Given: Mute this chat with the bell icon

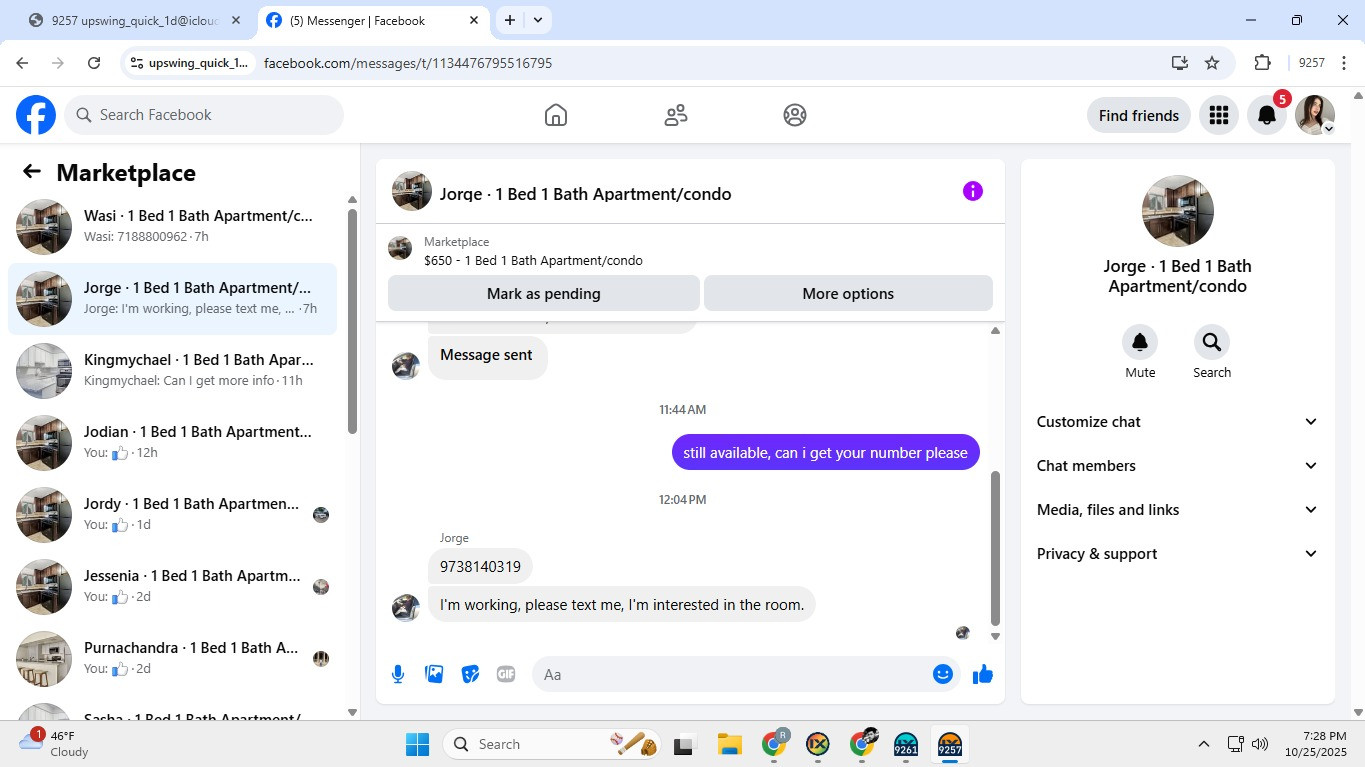Looking at the screenshot, I should coord(1140,343).
